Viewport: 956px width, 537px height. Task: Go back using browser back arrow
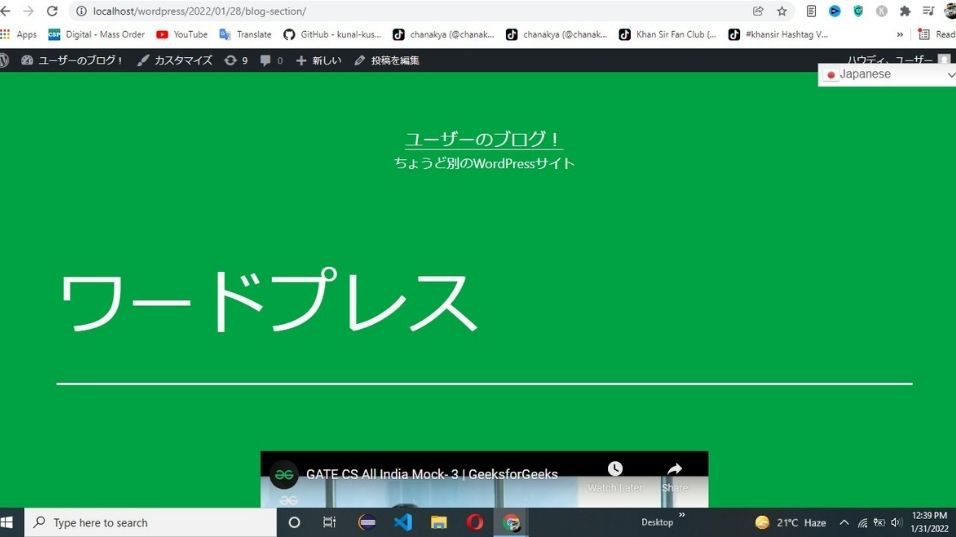tap(5, 11)
